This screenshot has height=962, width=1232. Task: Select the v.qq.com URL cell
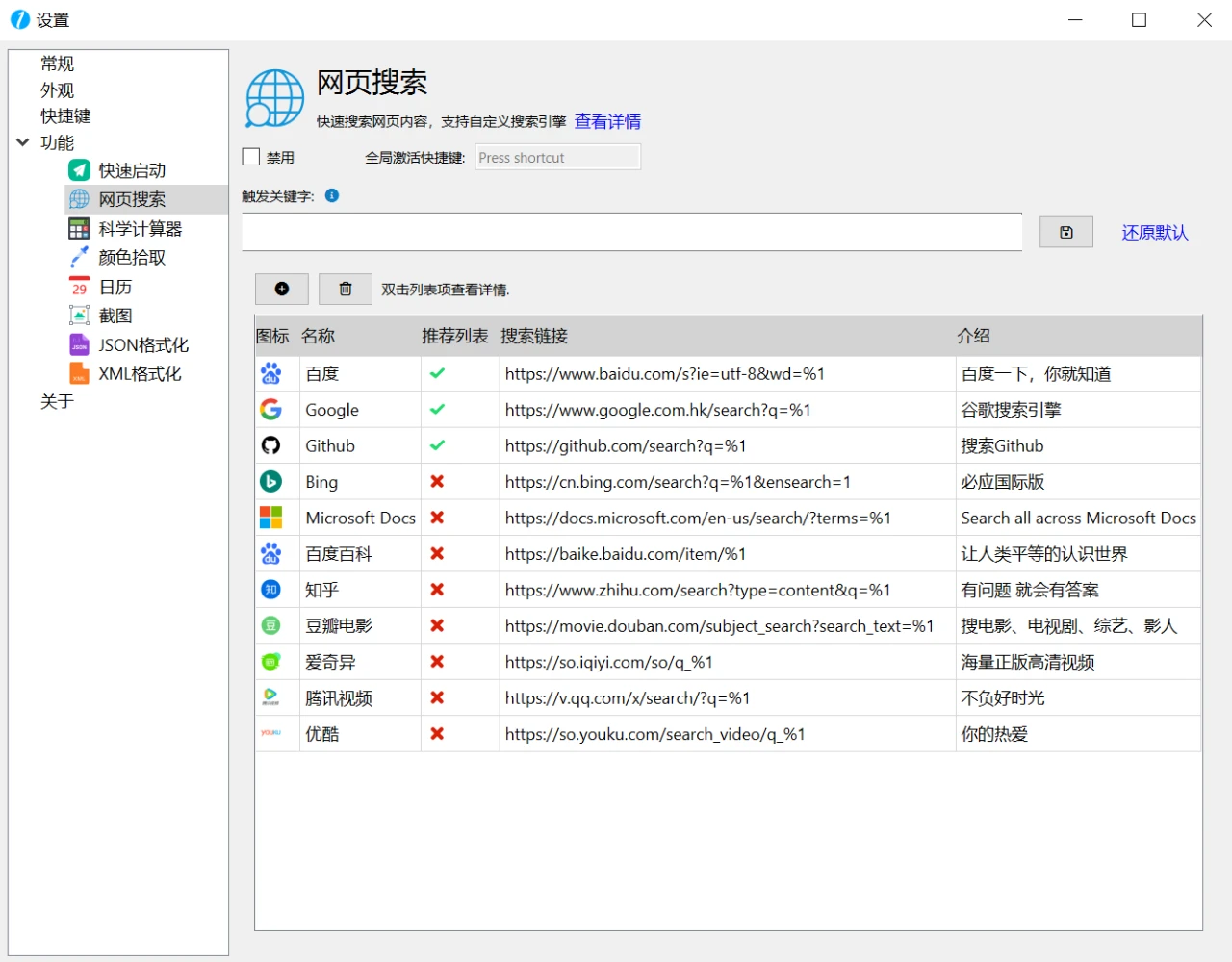pos(728,698)
